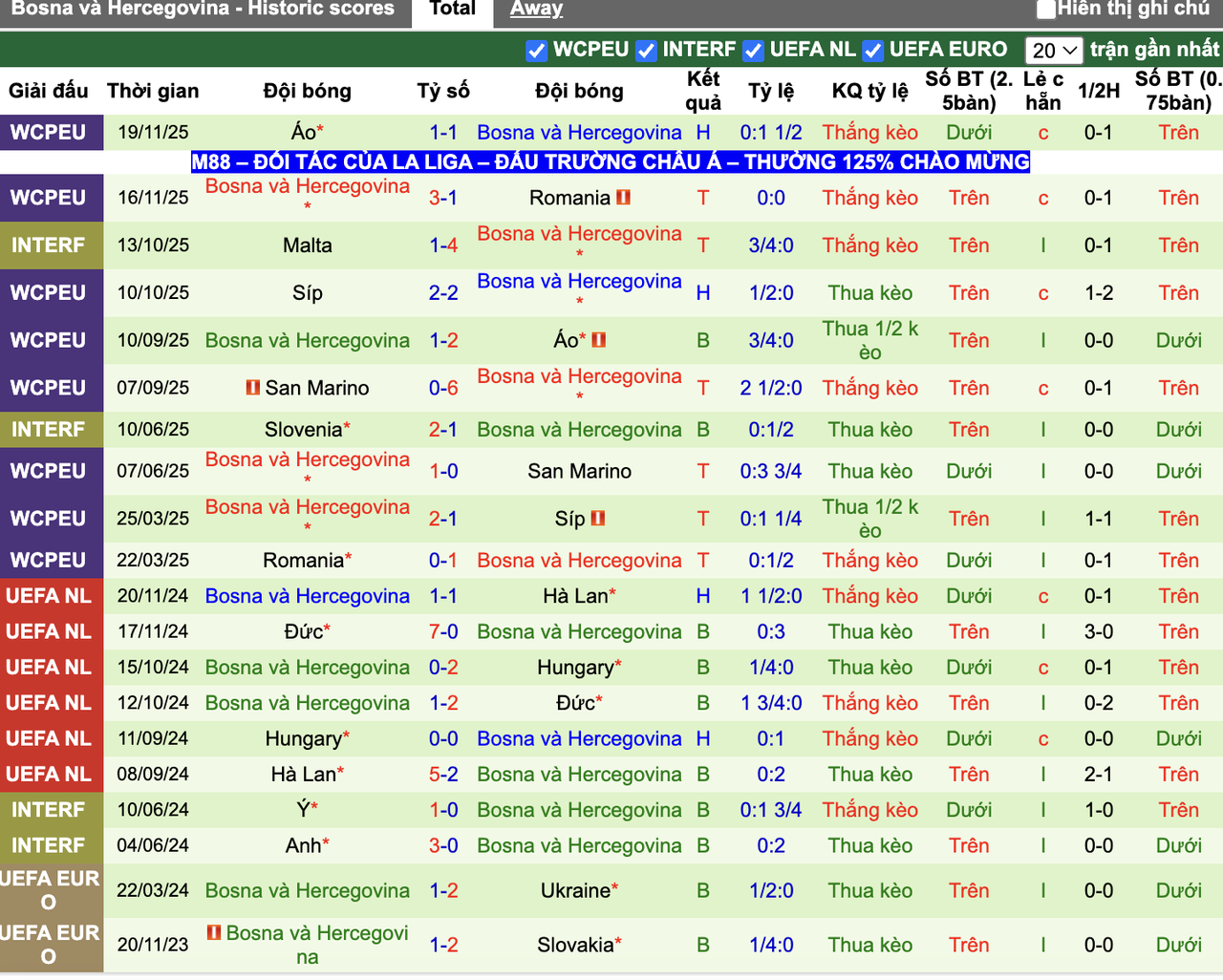Screen dimensions: 1223x980
Task: Uncheck the INTERF filter checkbox
Action: tap(647, 51)
